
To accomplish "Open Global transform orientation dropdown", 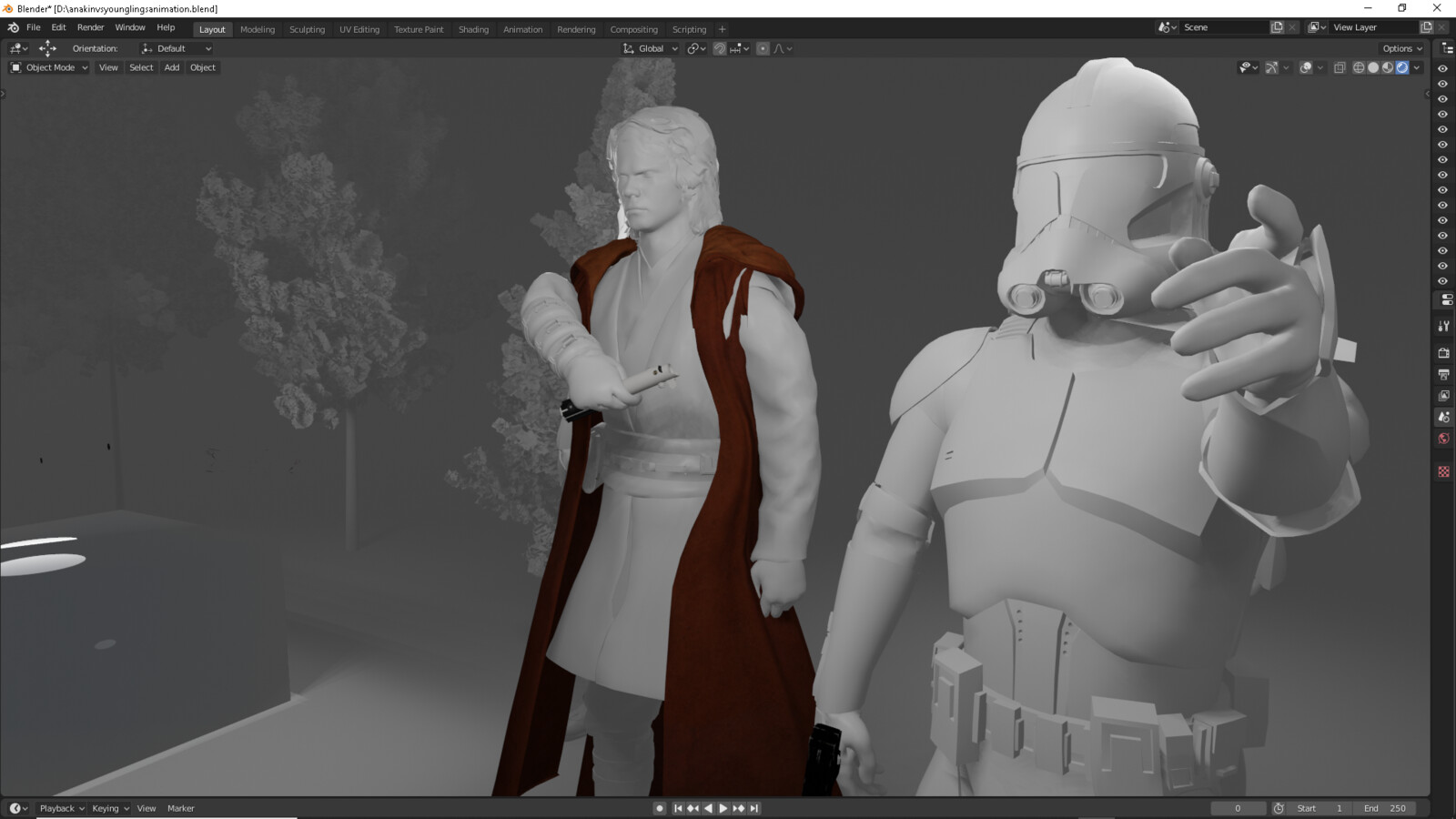I will pos(651,48).
